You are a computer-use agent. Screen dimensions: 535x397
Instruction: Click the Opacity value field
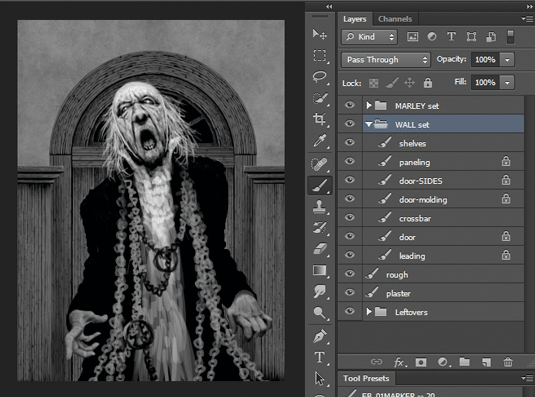tap(485, 60)
